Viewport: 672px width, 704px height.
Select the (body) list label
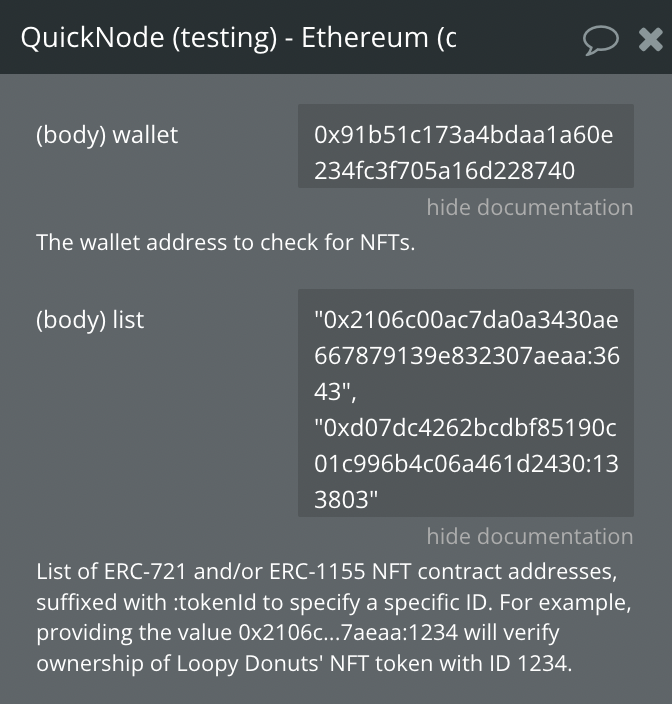coord(90,320)
